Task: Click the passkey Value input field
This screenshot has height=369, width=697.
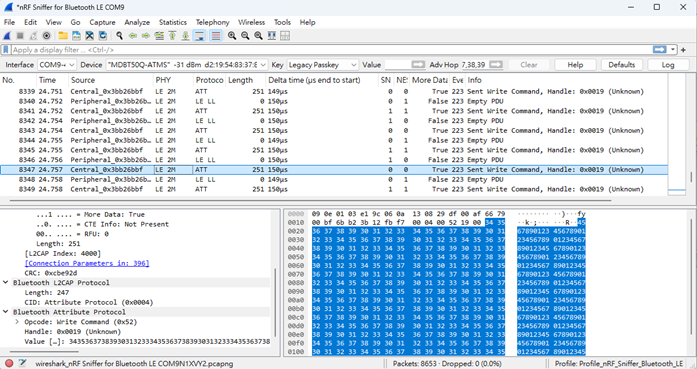Action: (x=398, y=65)
